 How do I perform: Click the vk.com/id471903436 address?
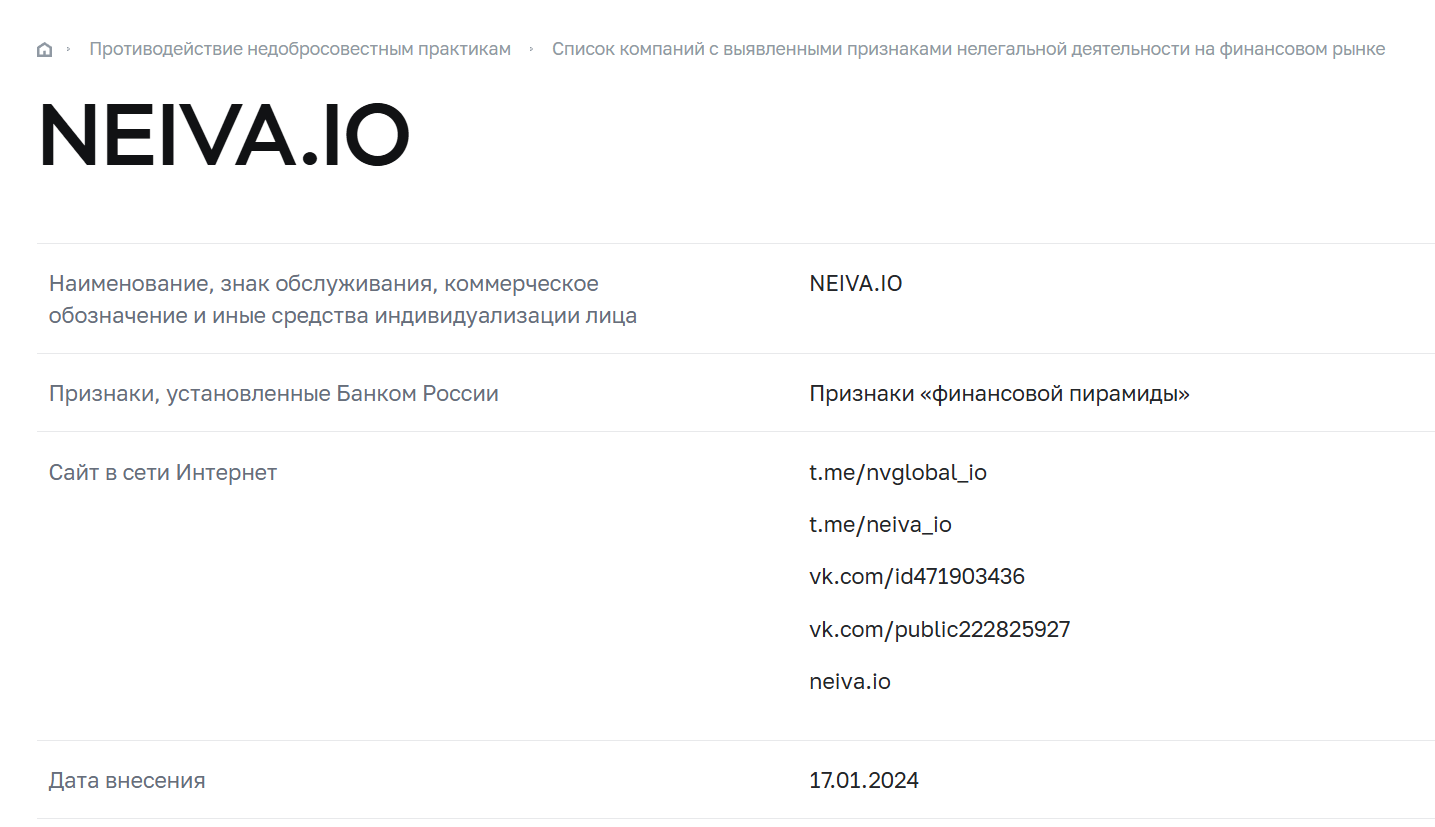pyautogui.click(x=917, y=577)
